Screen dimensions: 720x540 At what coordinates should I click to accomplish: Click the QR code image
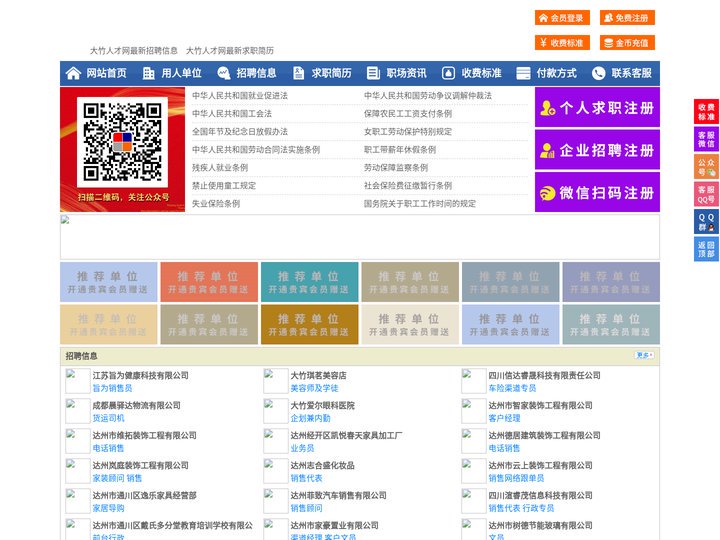coord(122,142)
